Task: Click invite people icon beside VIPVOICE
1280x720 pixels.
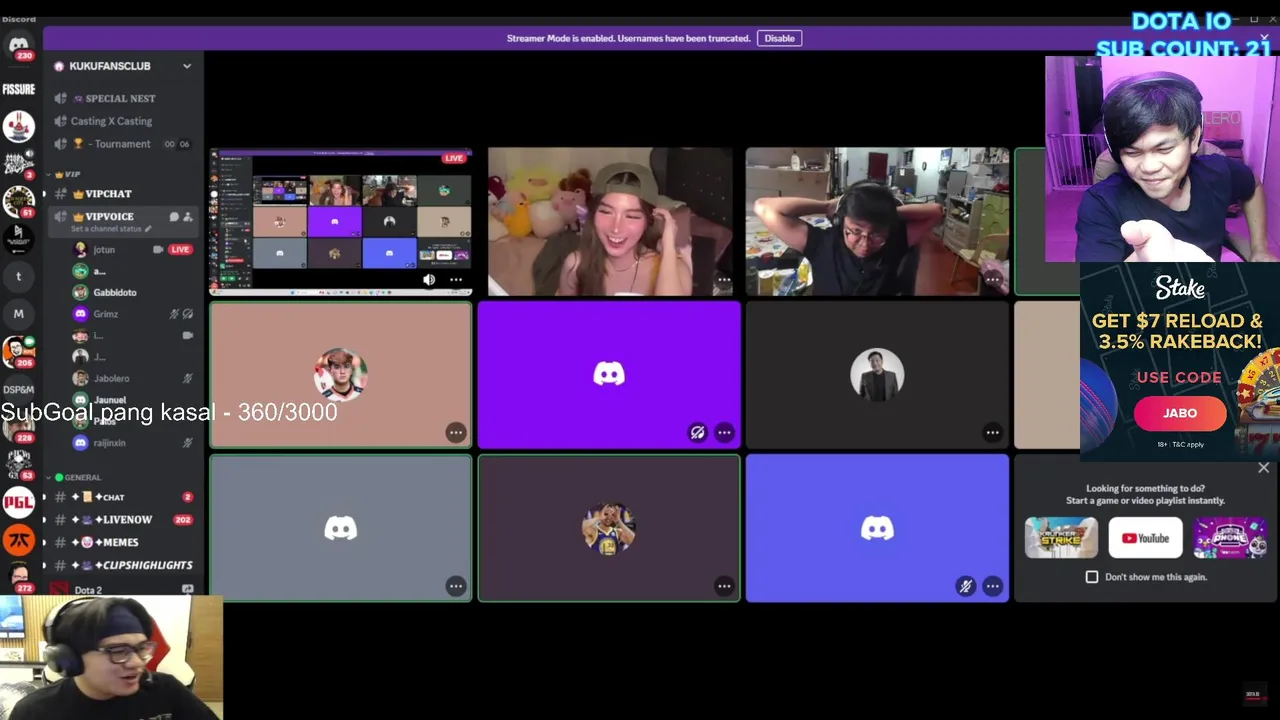Action: (x=188, y=217)
